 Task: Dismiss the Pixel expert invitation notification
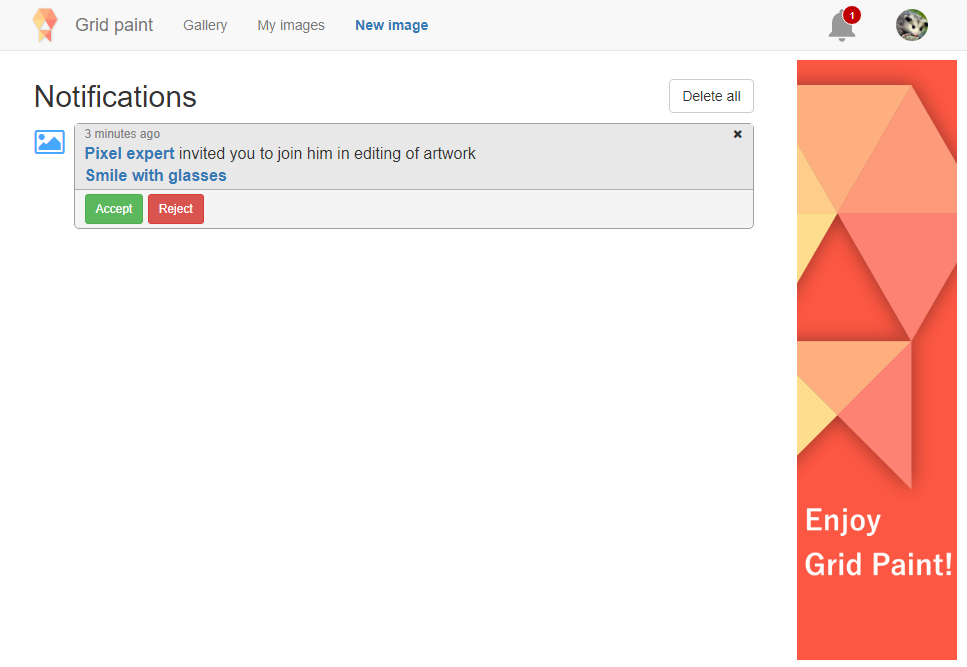(737, 134)
